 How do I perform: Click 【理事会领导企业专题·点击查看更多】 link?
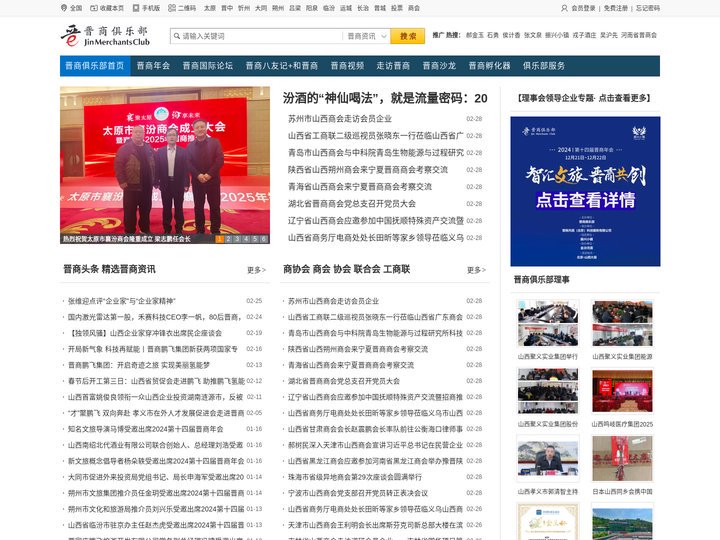click(584, 98)
